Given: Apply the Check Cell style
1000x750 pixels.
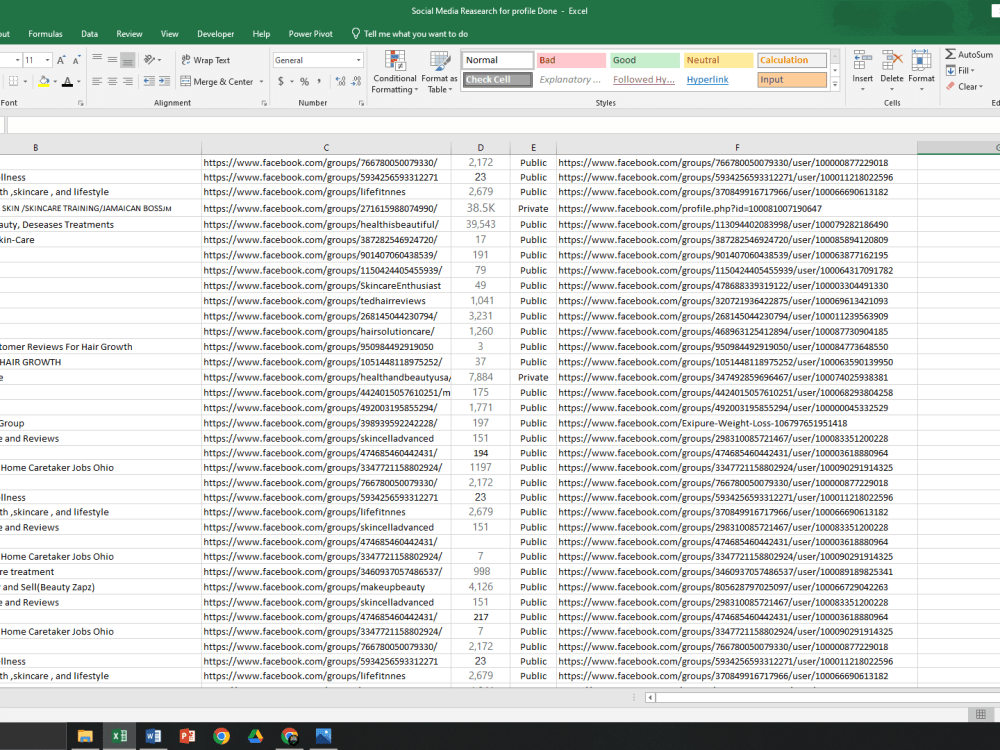Looking at the screenshot, I should coord(497,80).
